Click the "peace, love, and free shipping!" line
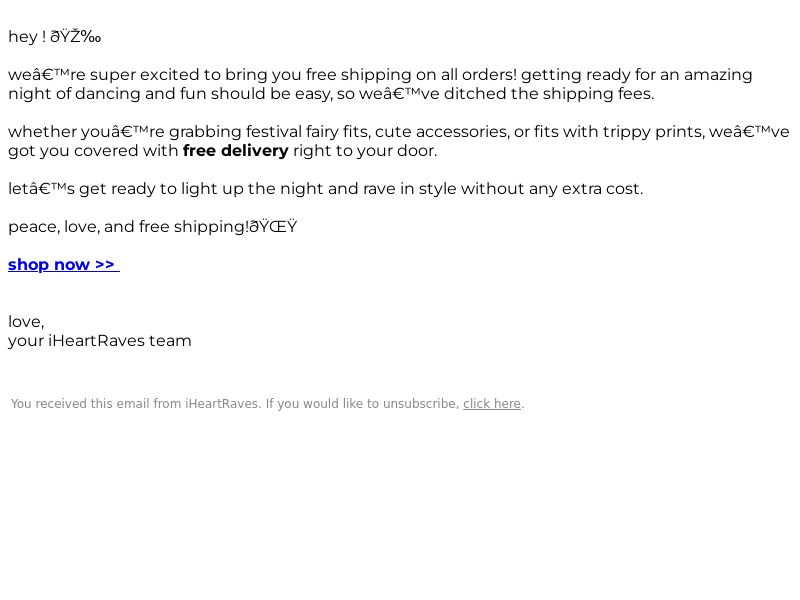 click(x=129, y=227)
